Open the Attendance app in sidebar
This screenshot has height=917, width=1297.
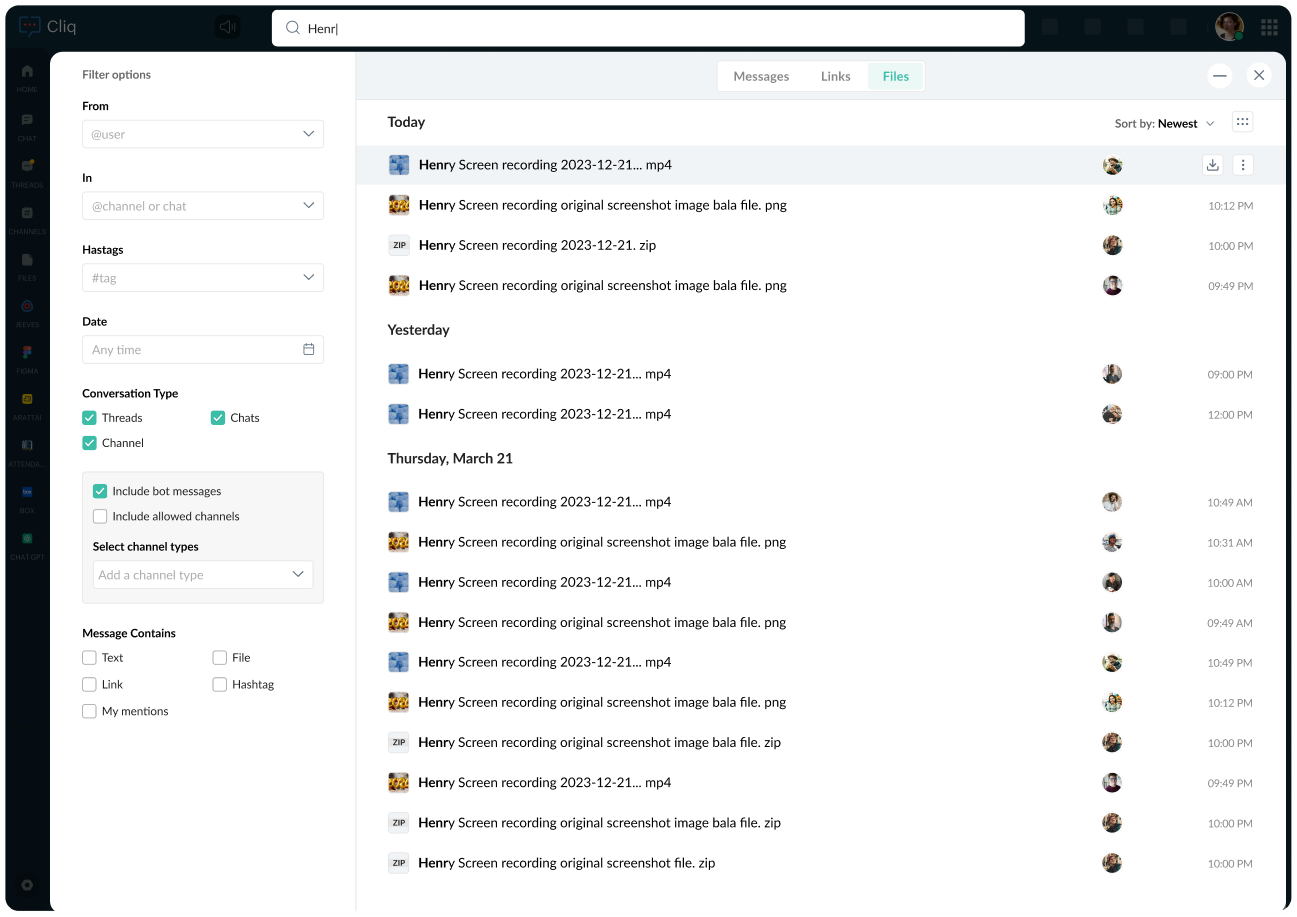coord(27,451)
